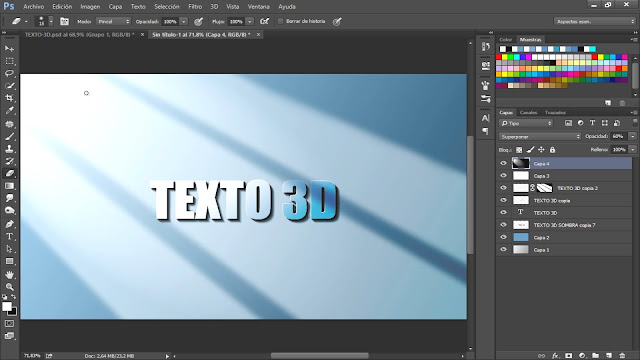This screenshot has width=640, height=360.
Task: Toggle visibility of TEXTO 3D copia layer
Action: tap(503, 200)
